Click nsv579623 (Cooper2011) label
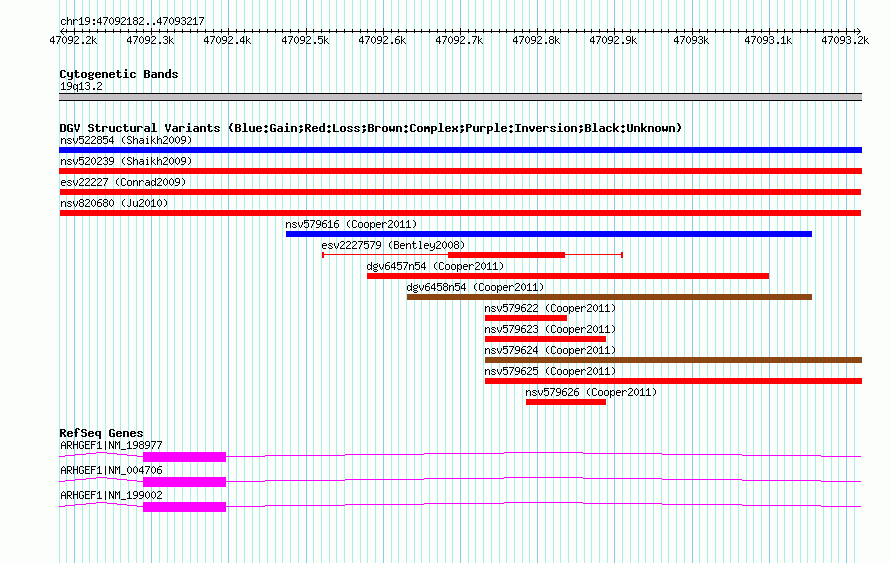This screenshot has width=890, height=563. (x=550, y=329)
